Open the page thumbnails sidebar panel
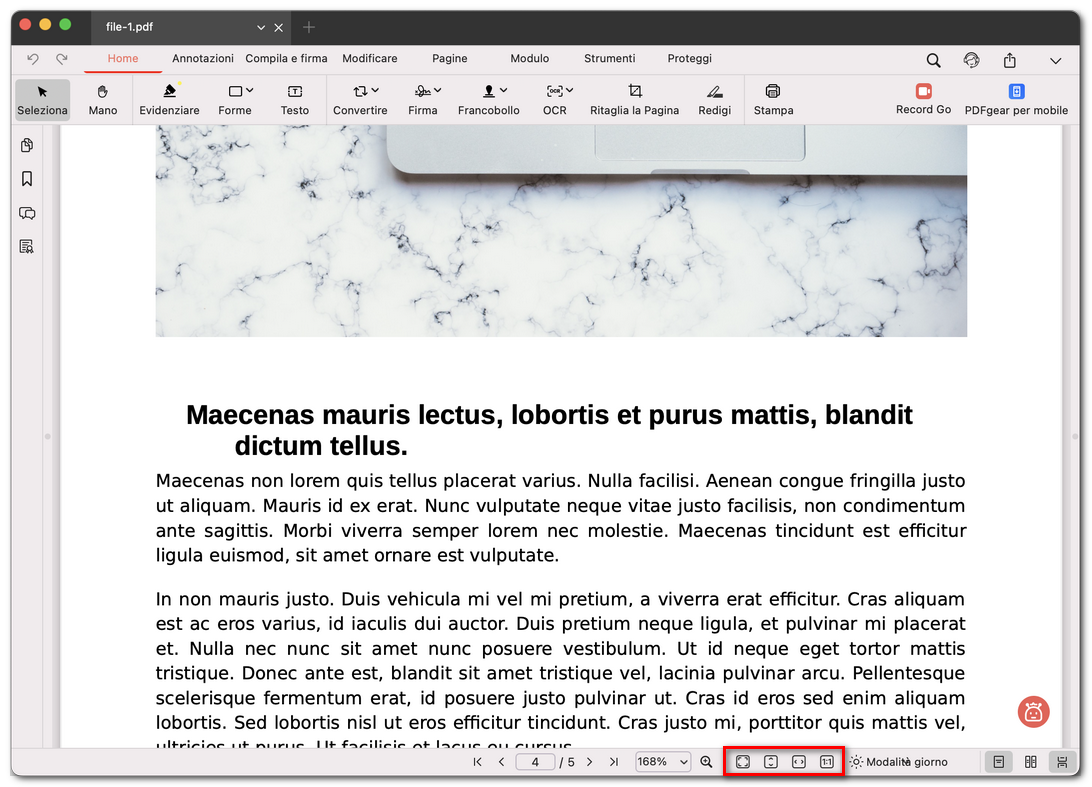 point(27,145)
